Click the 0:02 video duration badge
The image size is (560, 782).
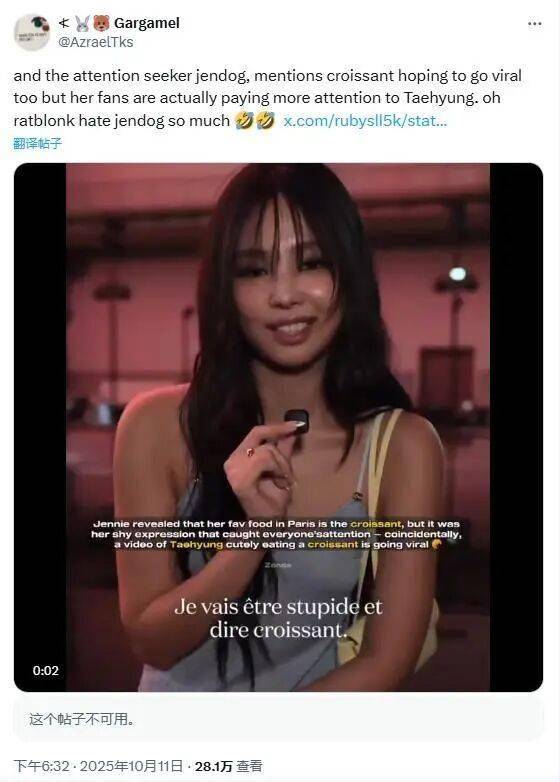tap(46, 670)
